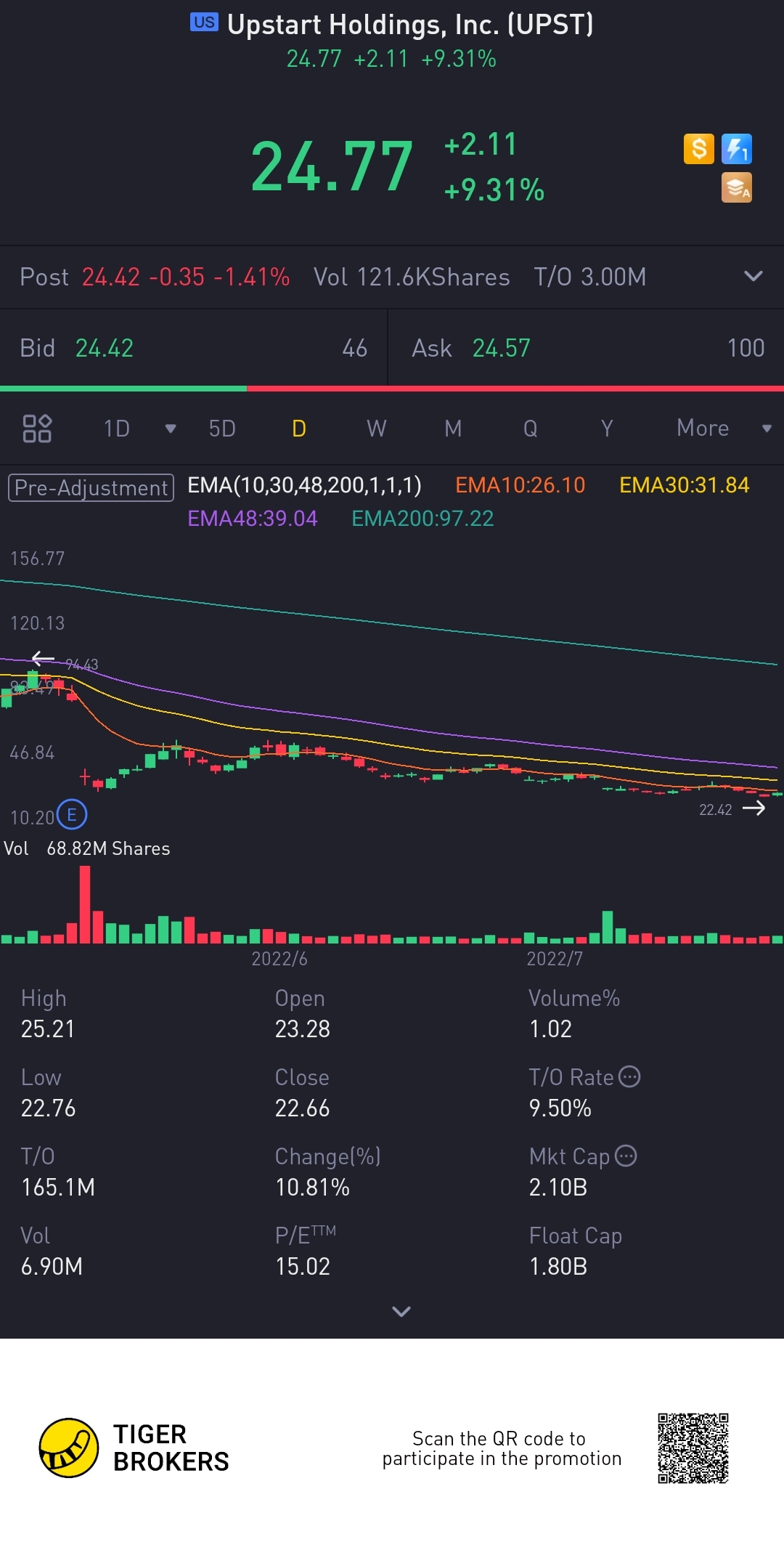The height and width of the screenshot is (1558, 784).
Task: Toggle the Pre-Adjustment price button
Action: point(91,487)
